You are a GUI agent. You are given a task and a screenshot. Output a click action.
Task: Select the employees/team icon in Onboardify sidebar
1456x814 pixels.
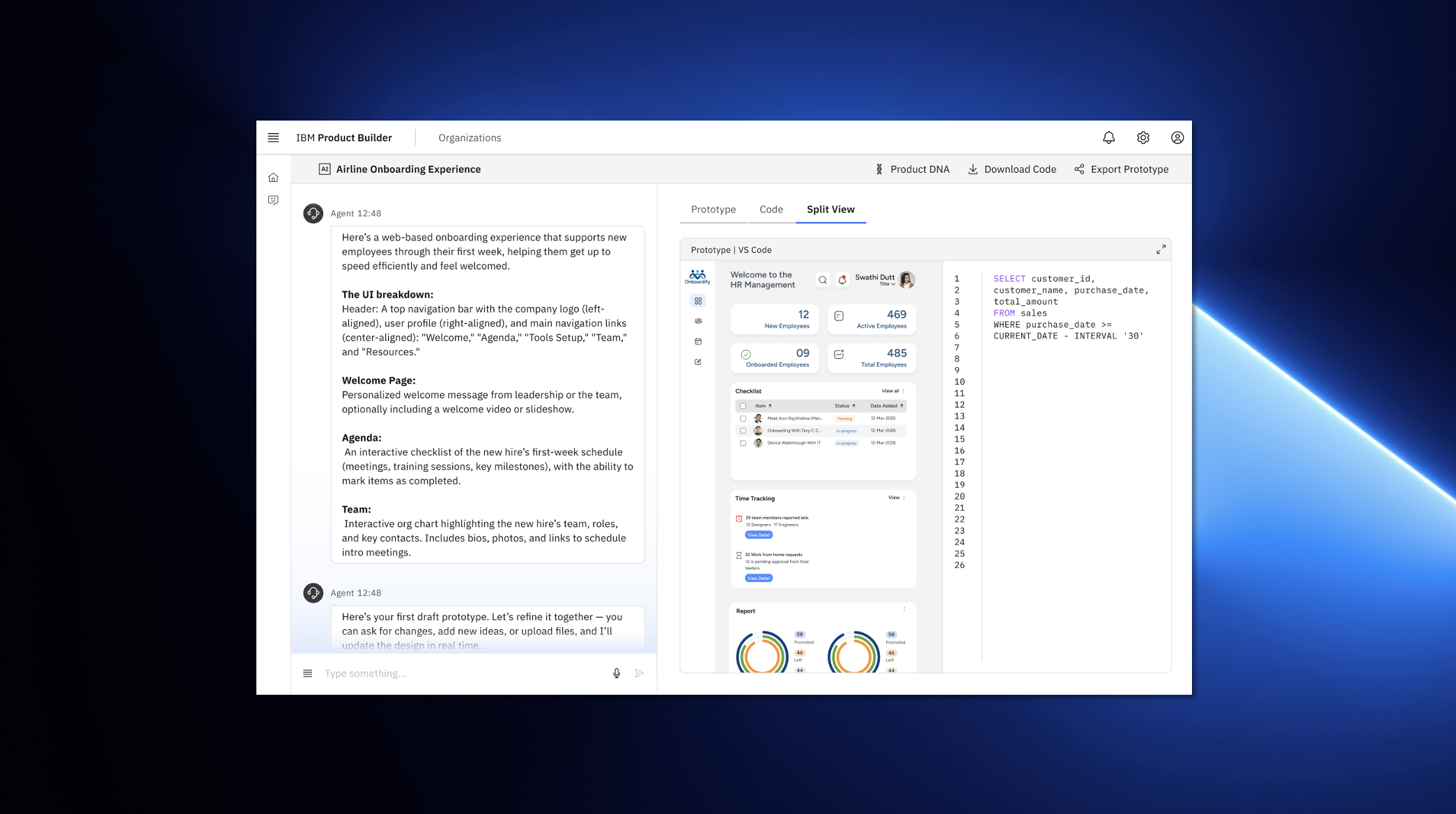point(698,321)
